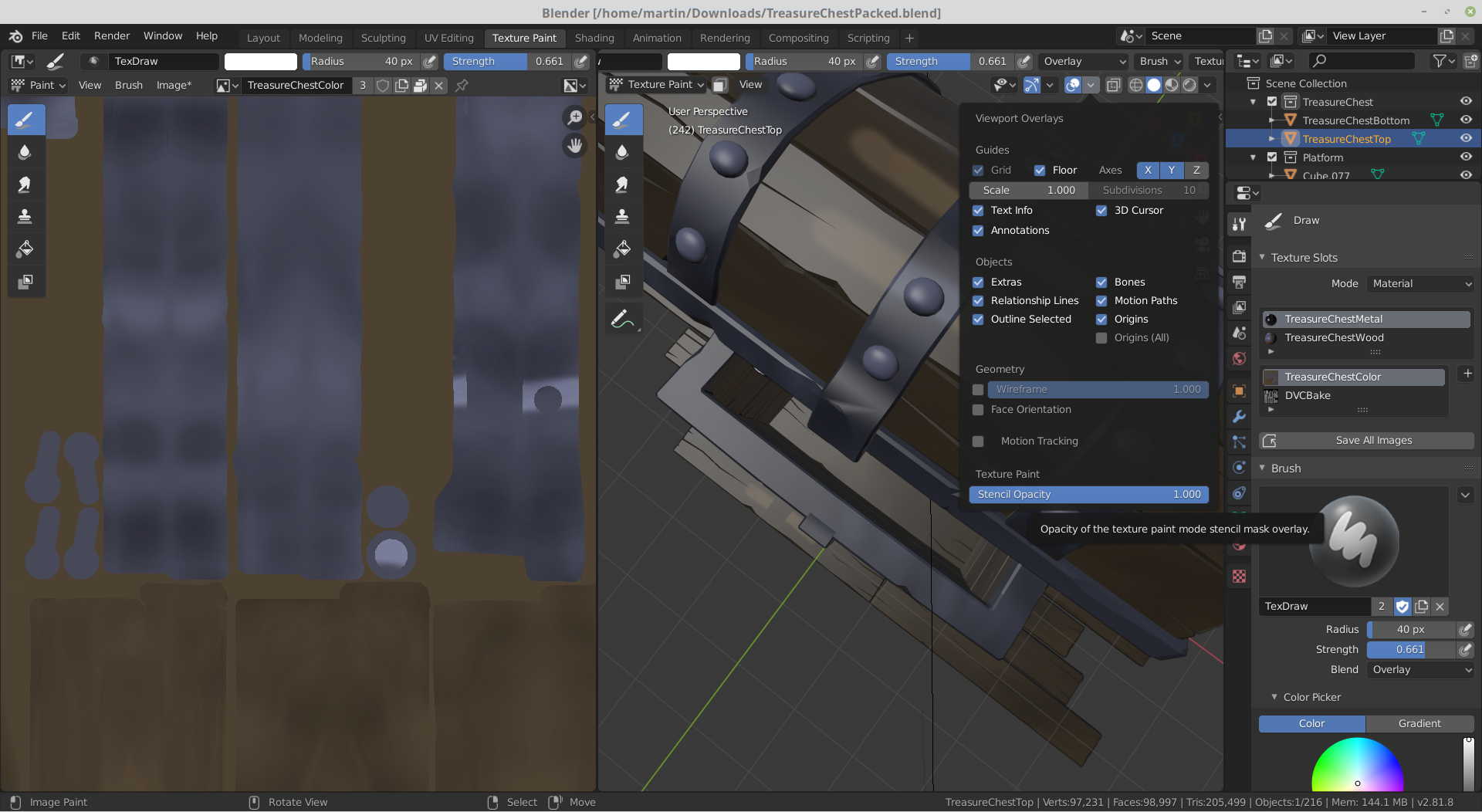Open the Paint mode dropdown in image editor
The height and width of the screenshot is (812, 1482).
click(39, 86)
